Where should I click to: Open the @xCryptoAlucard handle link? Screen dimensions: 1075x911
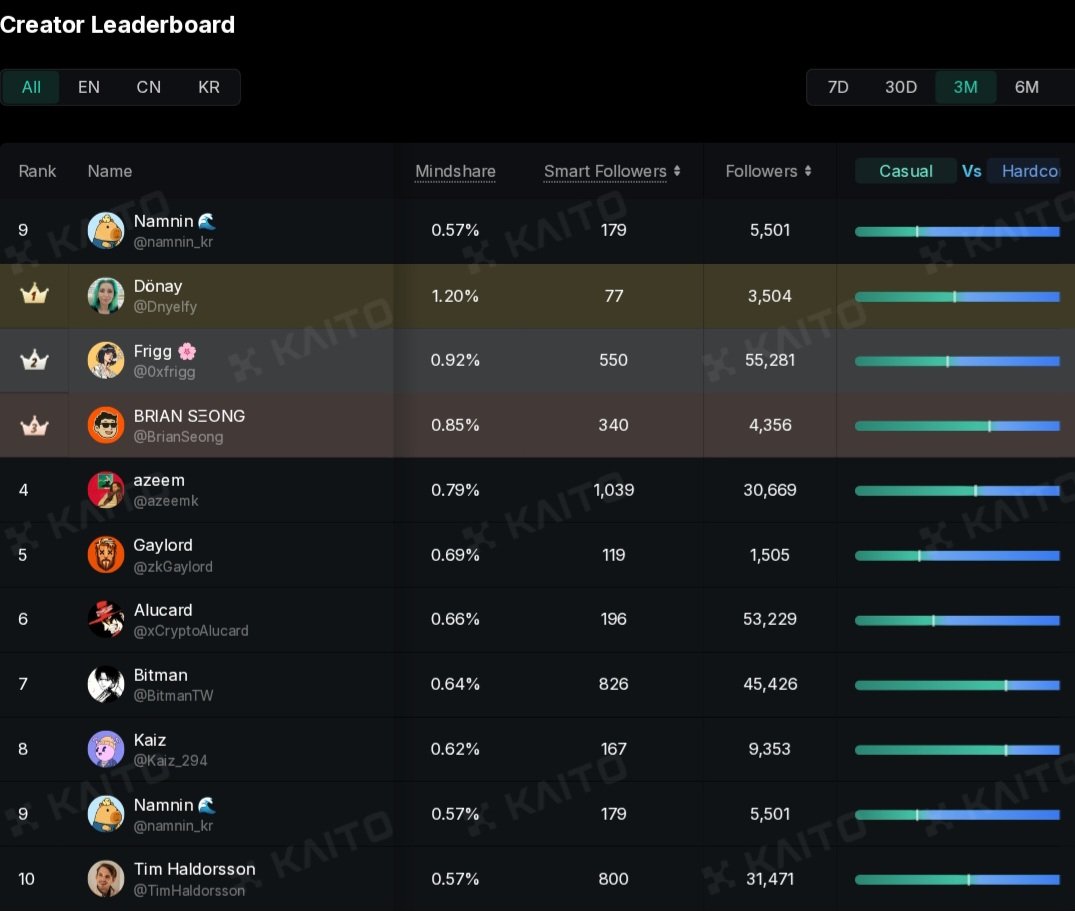pos(191,631)
